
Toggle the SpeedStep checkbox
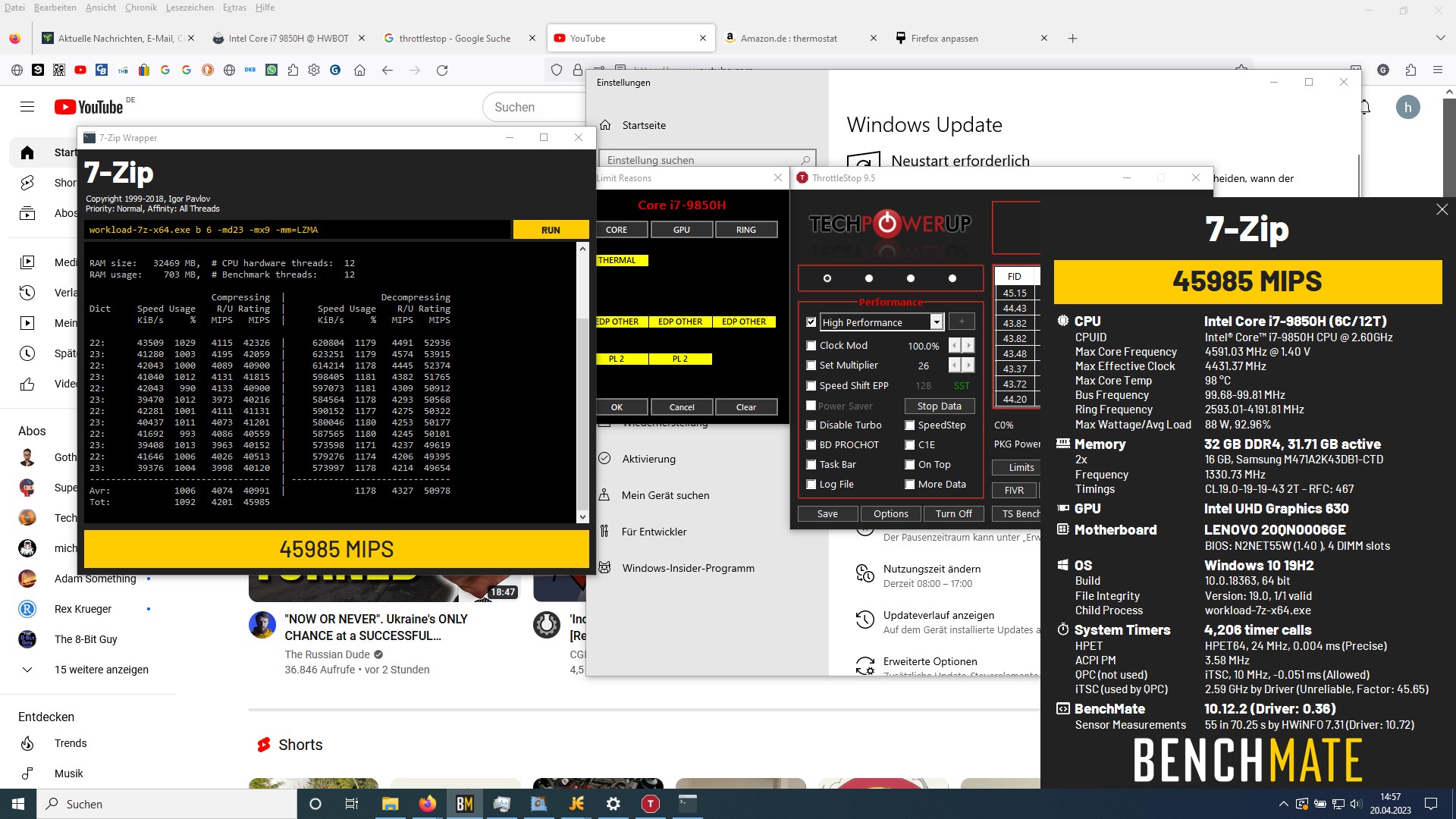click(x=909, y=425)
